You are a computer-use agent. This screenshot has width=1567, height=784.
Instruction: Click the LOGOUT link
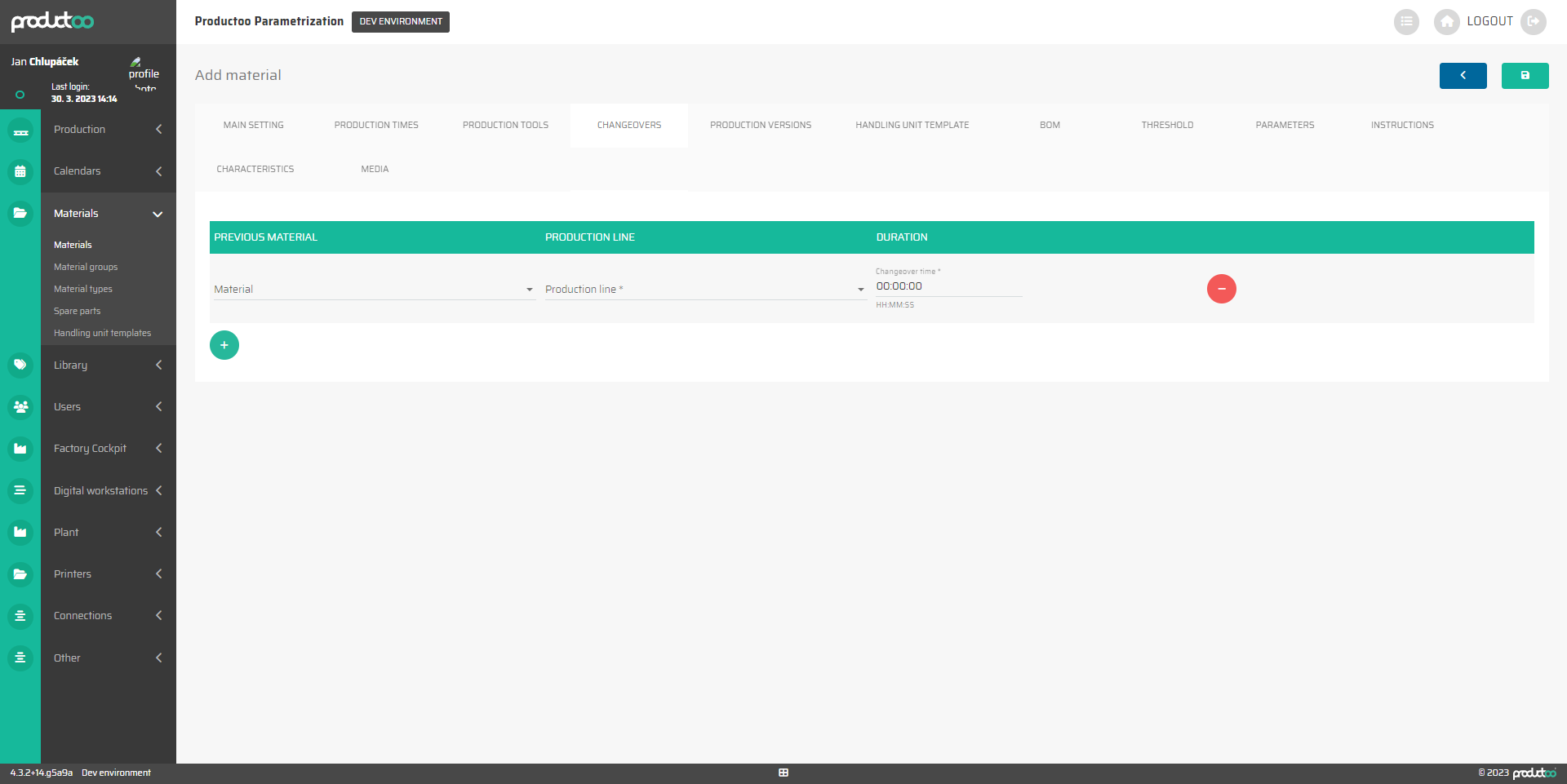(x=1489, y=21)
